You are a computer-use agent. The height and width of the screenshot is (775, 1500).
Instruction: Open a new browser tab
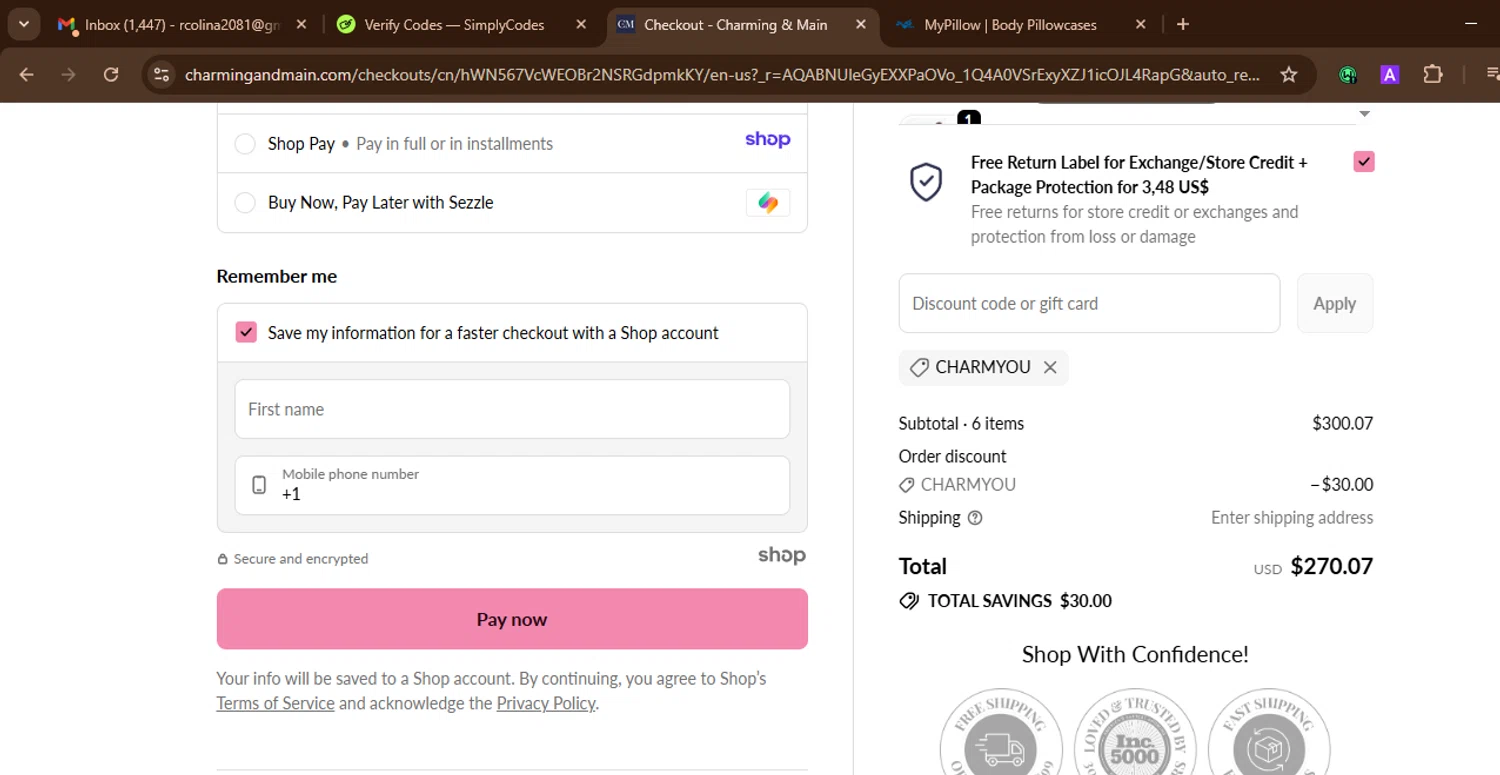pyautogui.click(x=1183, y=25)
